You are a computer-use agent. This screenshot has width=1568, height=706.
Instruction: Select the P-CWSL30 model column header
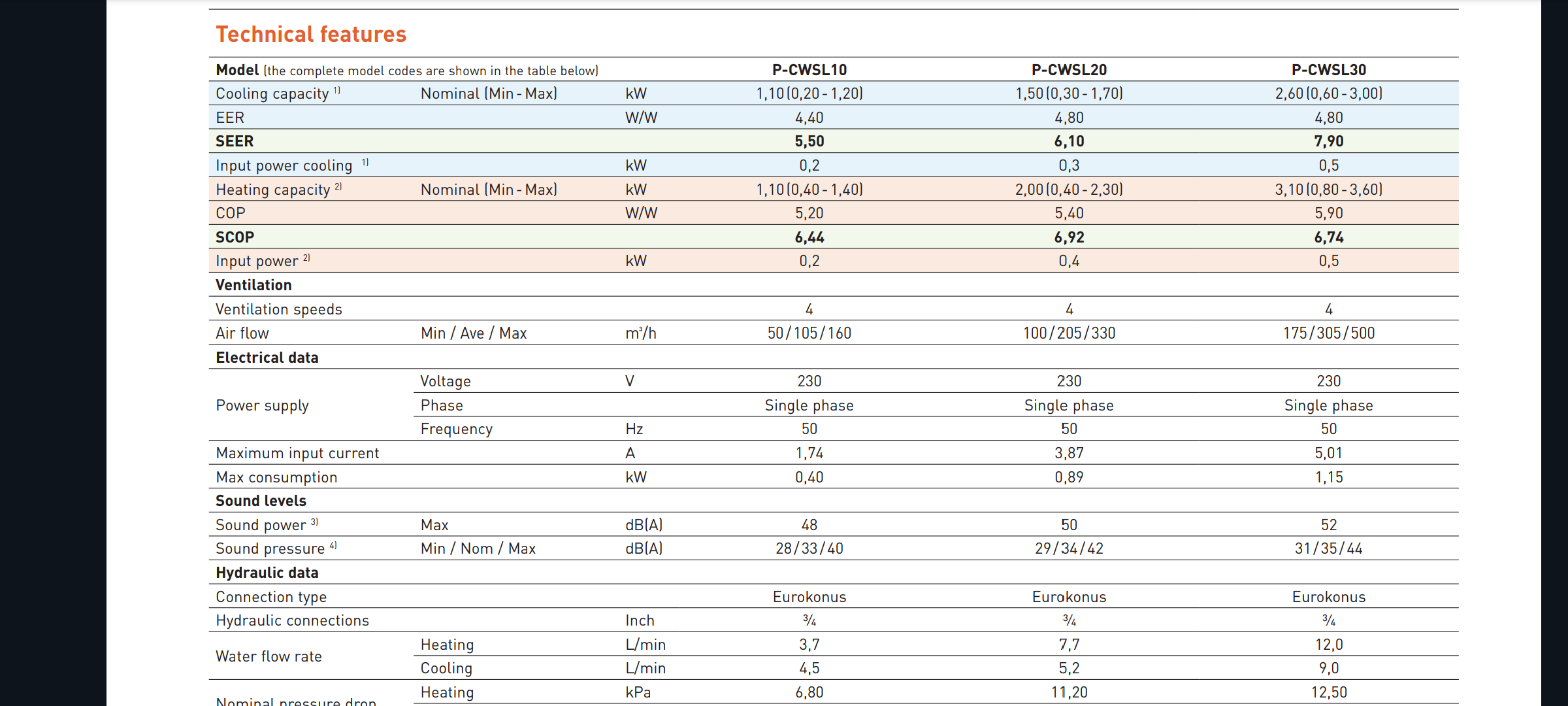click(x=1329, y=70)
